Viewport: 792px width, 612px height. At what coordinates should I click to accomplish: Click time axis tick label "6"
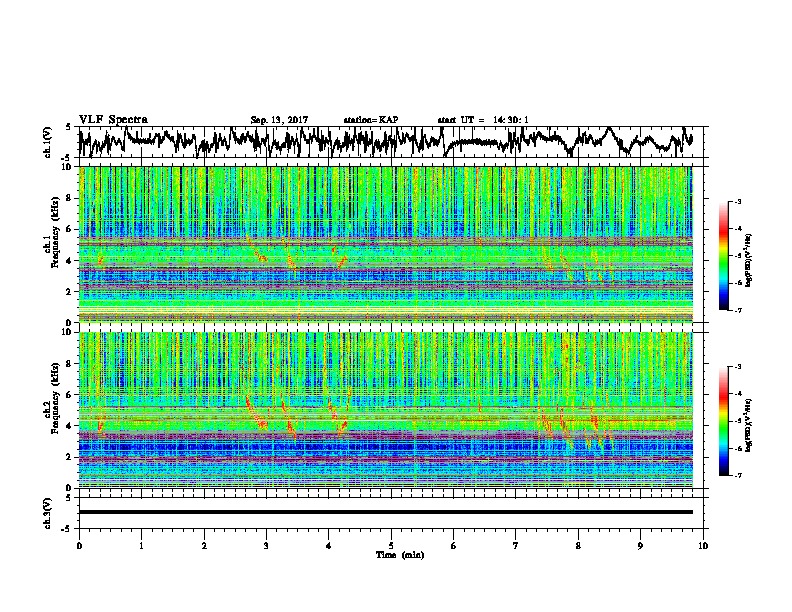(454, 546)
